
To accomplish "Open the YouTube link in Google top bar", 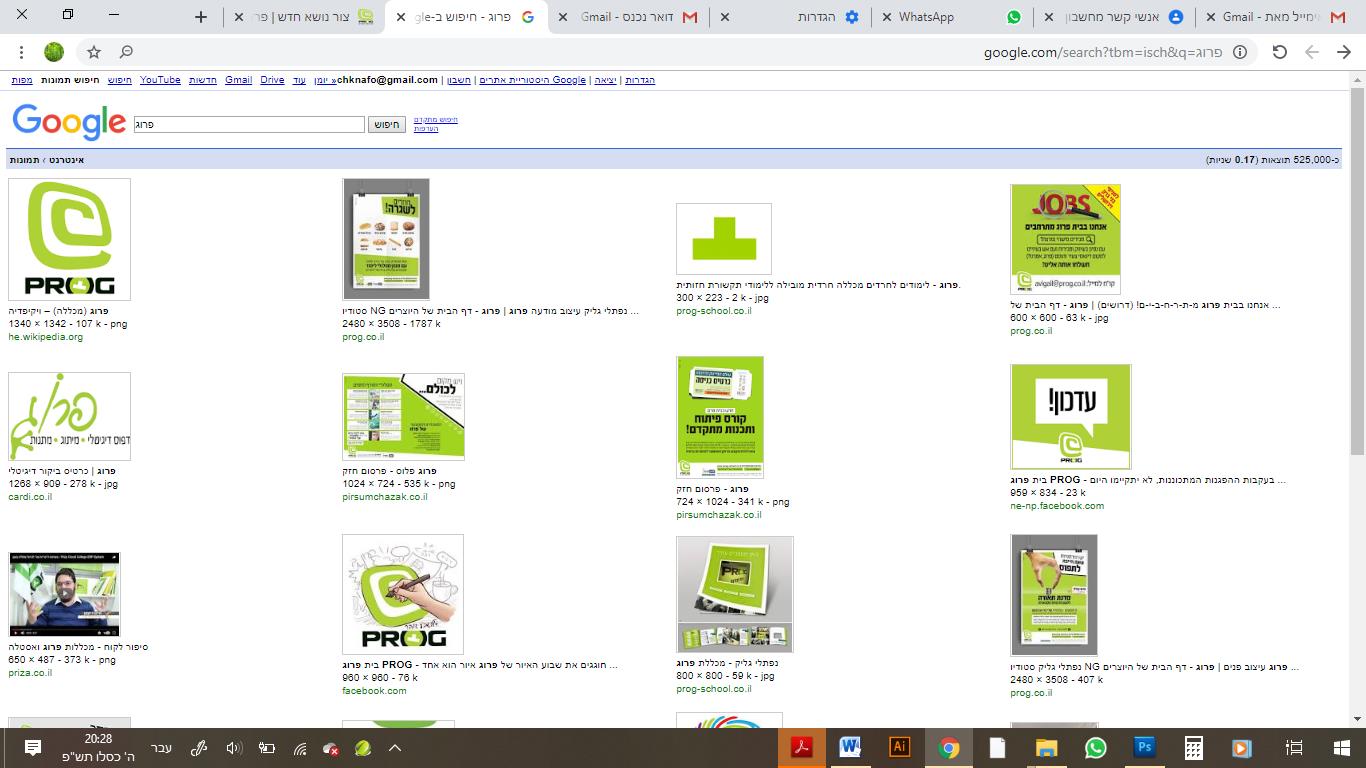I will click(x=160, y=80).
